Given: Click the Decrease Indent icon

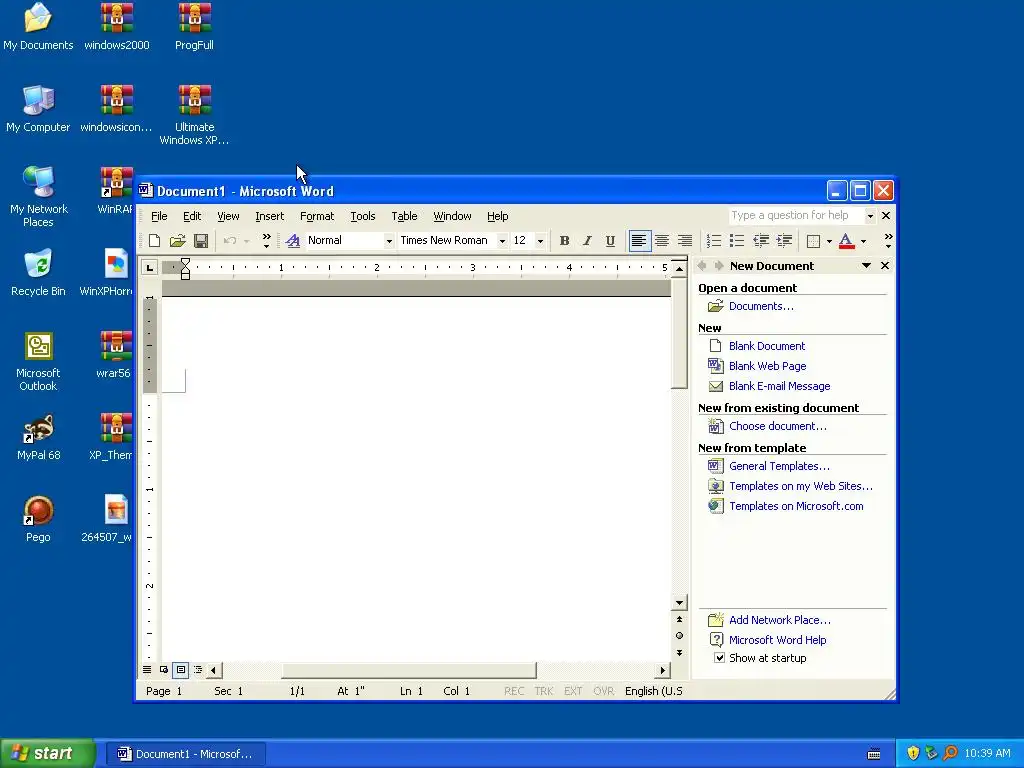Looking at the screenshot, I should tap(760, 241).
